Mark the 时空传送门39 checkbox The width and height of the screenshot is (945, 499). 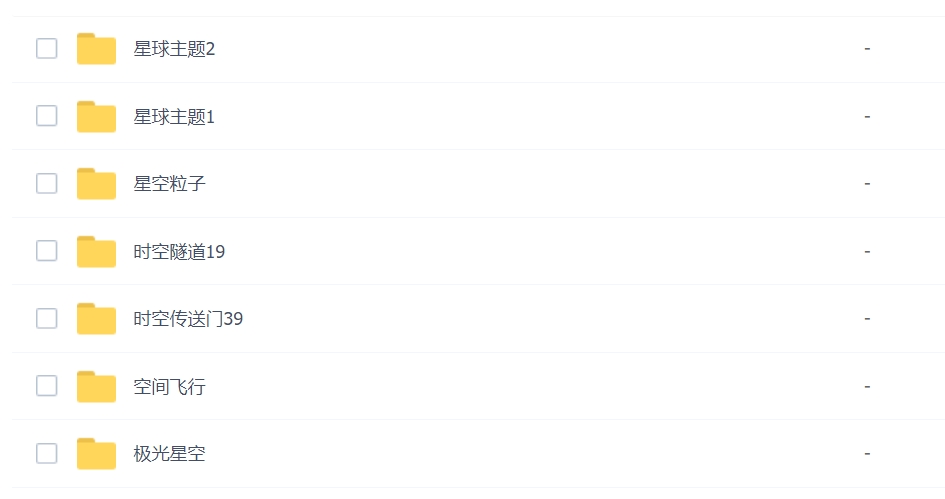point(47,318)
